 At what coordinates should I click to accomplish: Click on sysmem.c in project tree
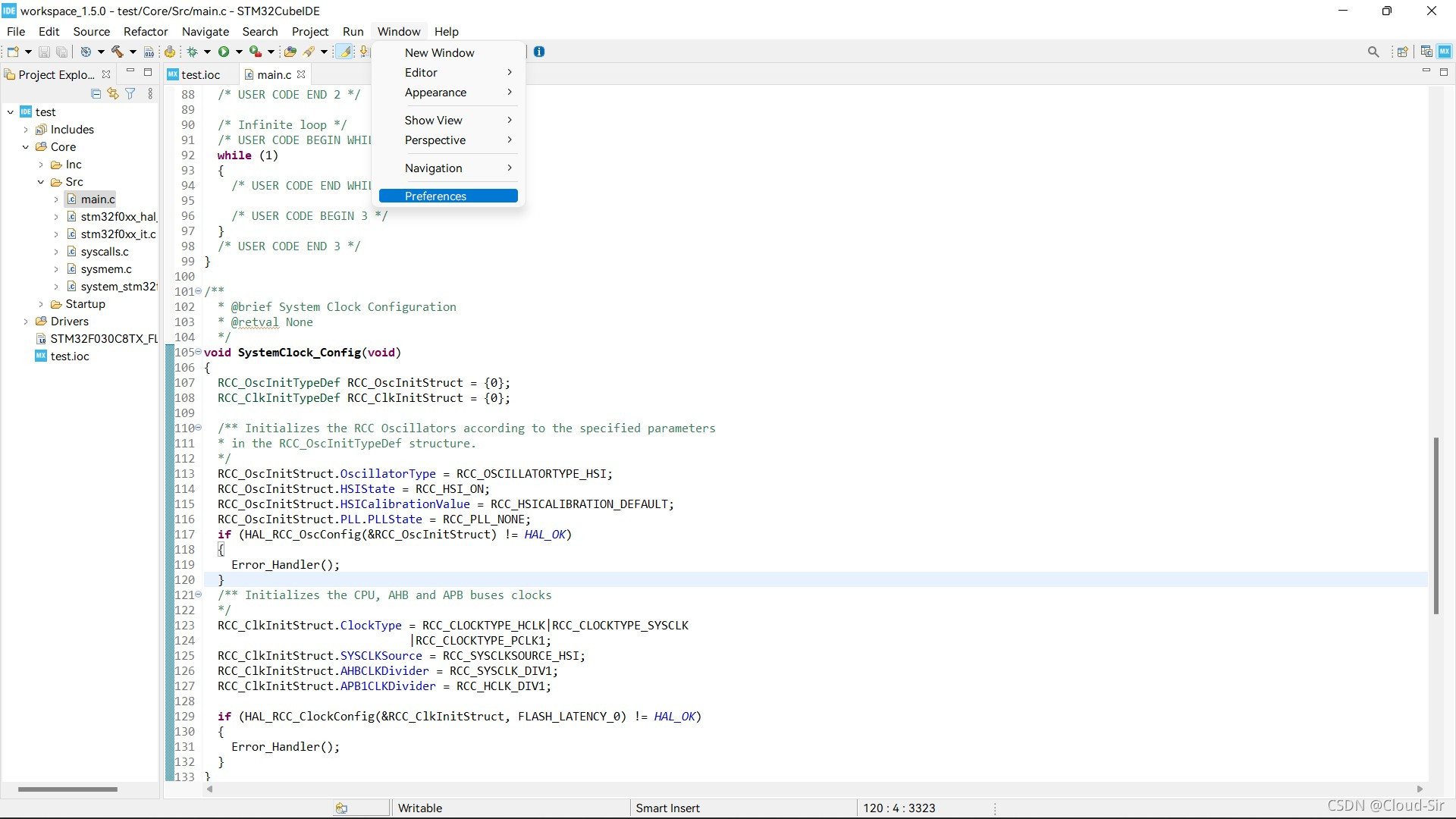coord(106,269)
